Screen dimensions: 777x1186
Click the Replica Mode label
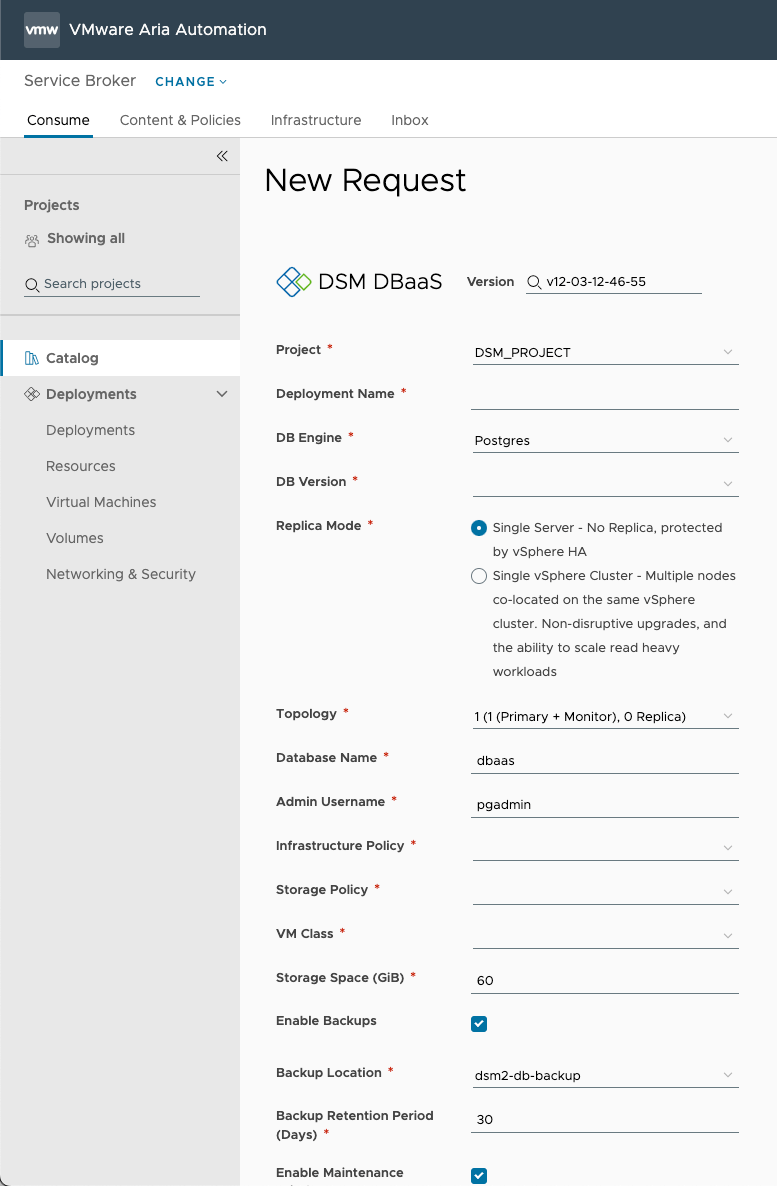319,526
